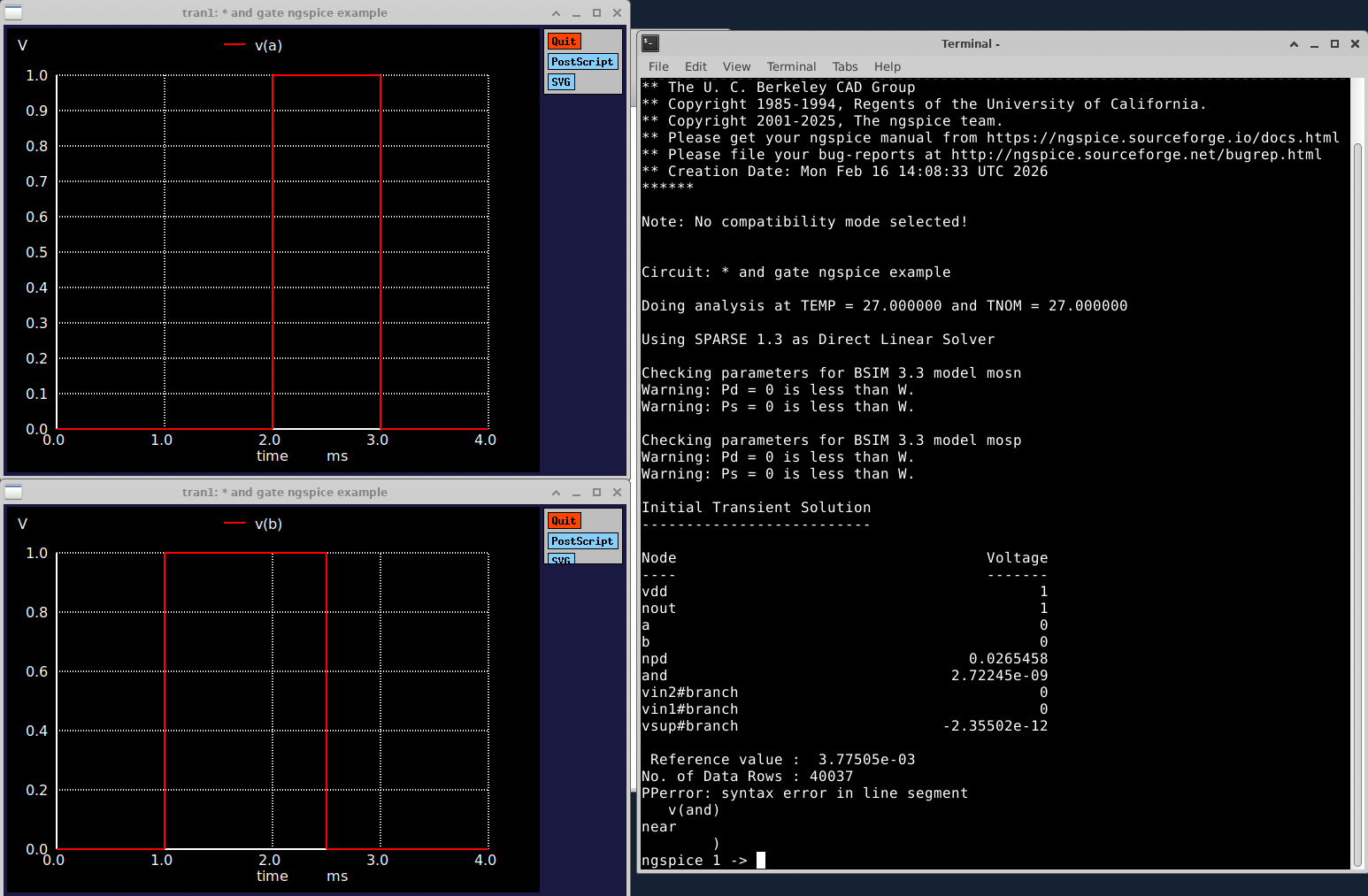Click the Terminal icon in its title bar

click(650, 43)
